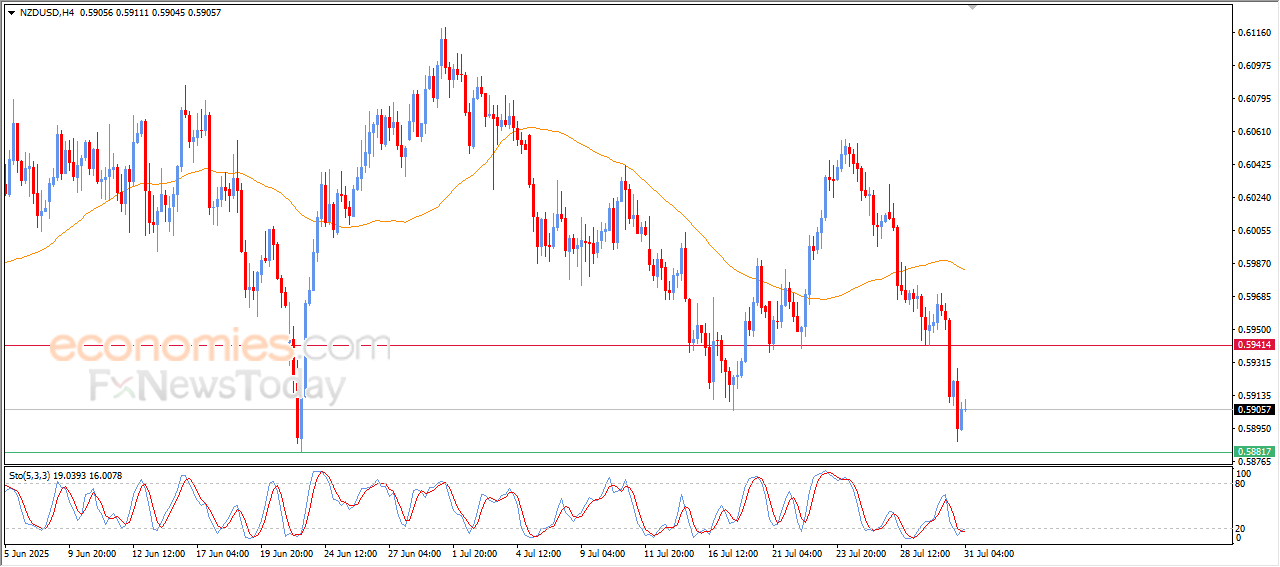The width and height of the screenshot is (1280, 567).
Task: Click the 0.61160 price axis label
Action: click(1254, 33)
